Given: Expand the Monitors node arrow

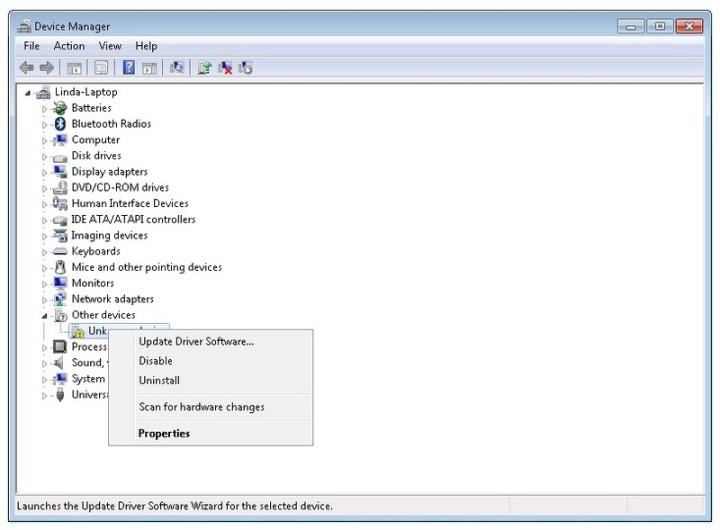Looking at the screenshot, I should (x=45, y=284).
